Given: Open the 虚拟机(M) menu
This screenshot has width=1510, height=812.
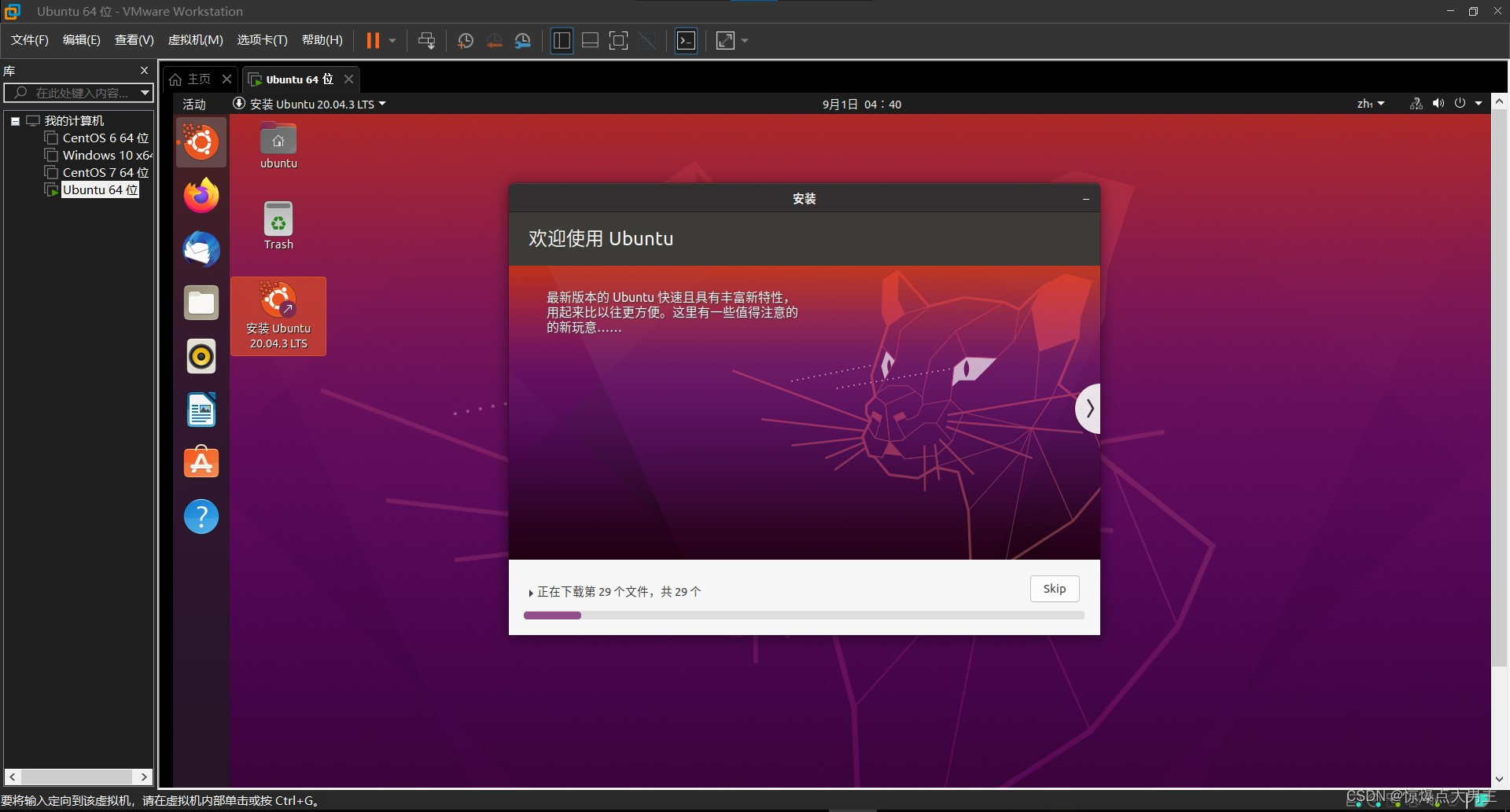Looking at the screenshot, I should coord(195,40).
